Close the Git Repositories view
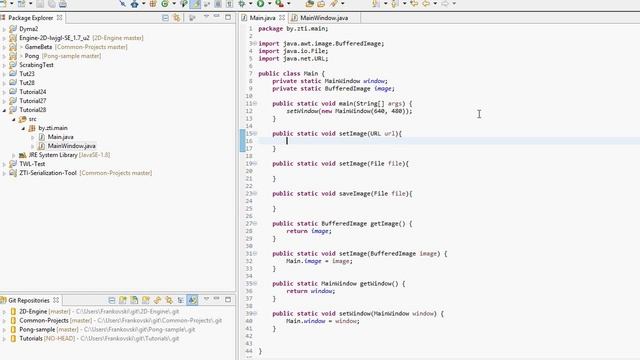The height and width of the screenshot is (360, 640). (x=56, y=300)
